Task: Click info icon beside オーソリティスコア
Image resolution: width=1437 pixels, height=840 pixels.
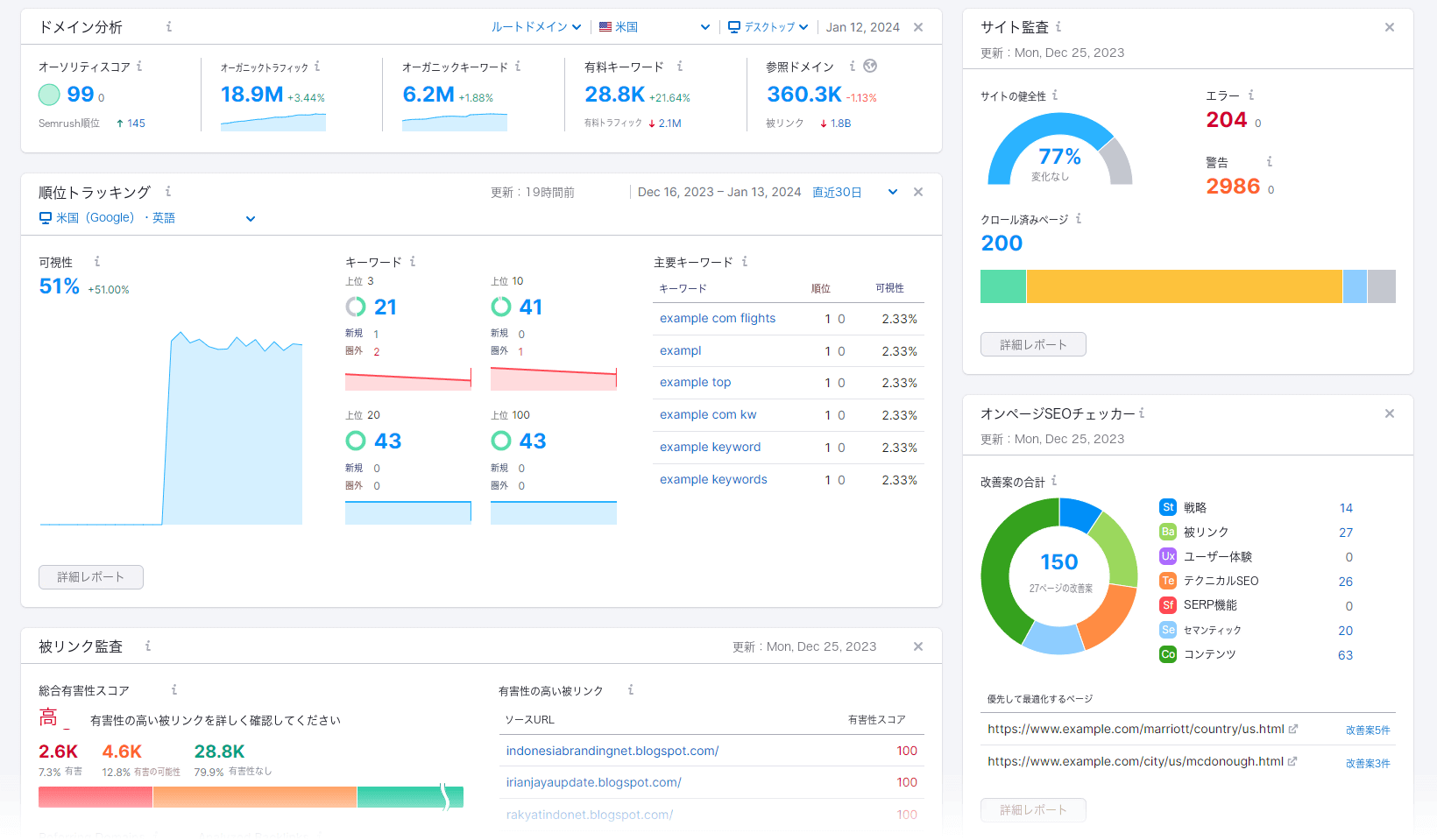Action: 139,67
